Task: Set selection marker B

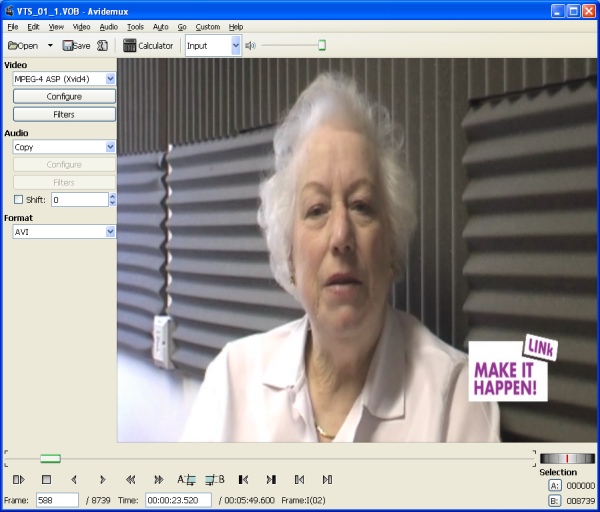Action: [x=215, y=479]
